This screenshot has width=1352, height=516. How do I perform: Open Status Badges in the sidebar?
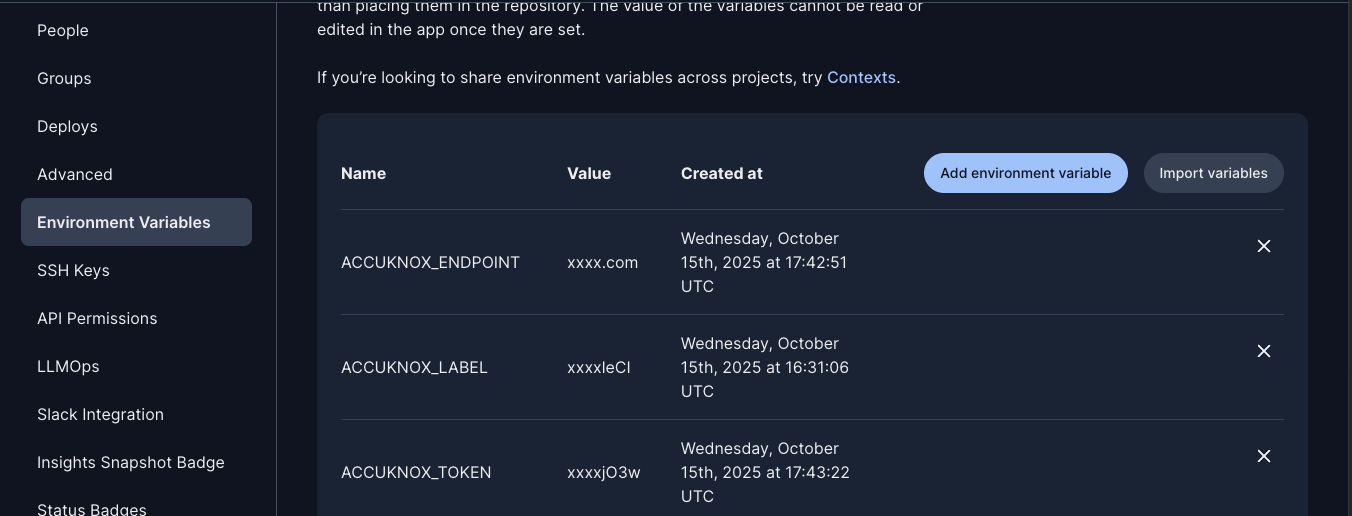coord(92,508)
